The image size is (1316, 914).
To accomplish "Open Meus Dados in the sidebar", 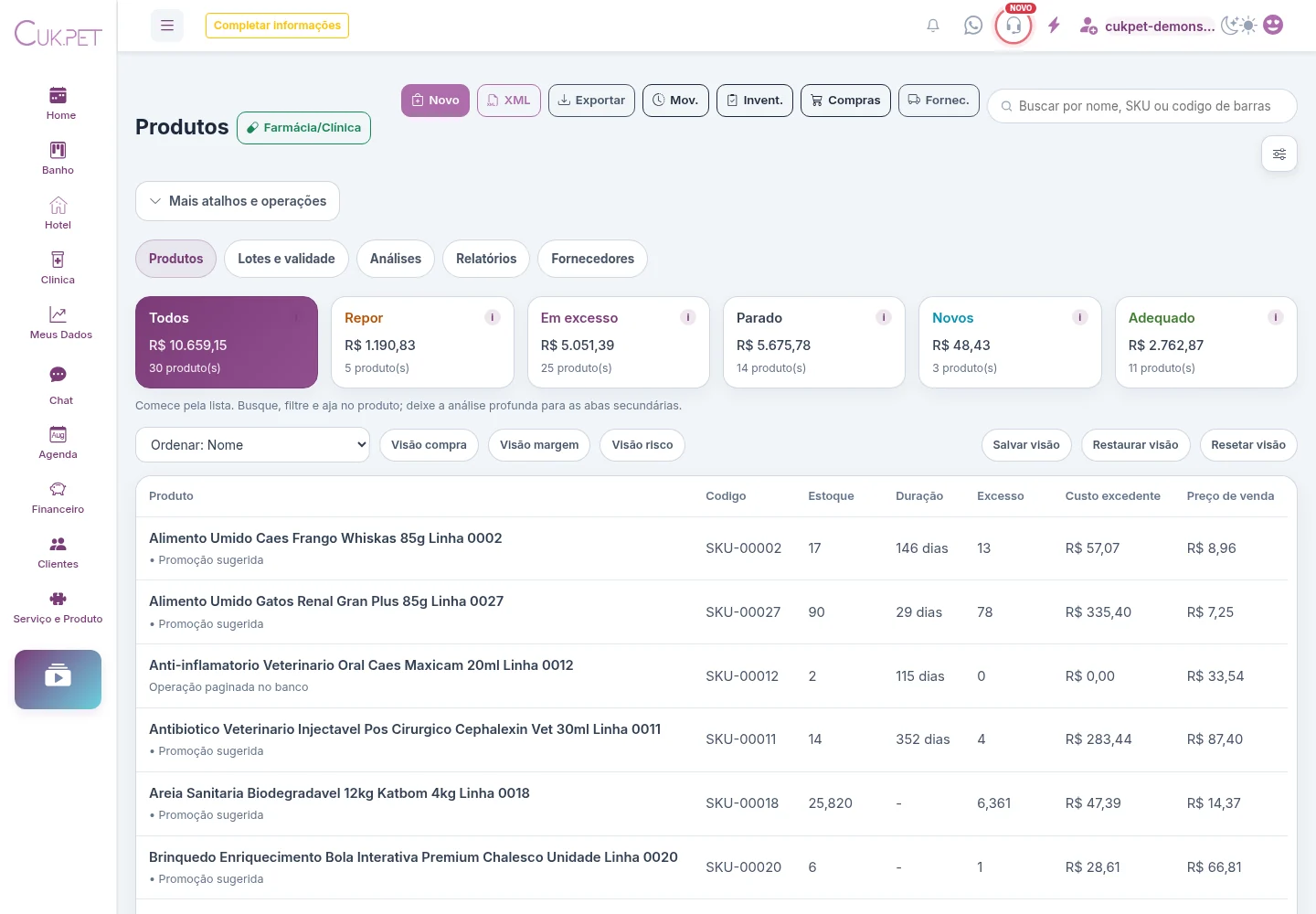I will 58,323.
